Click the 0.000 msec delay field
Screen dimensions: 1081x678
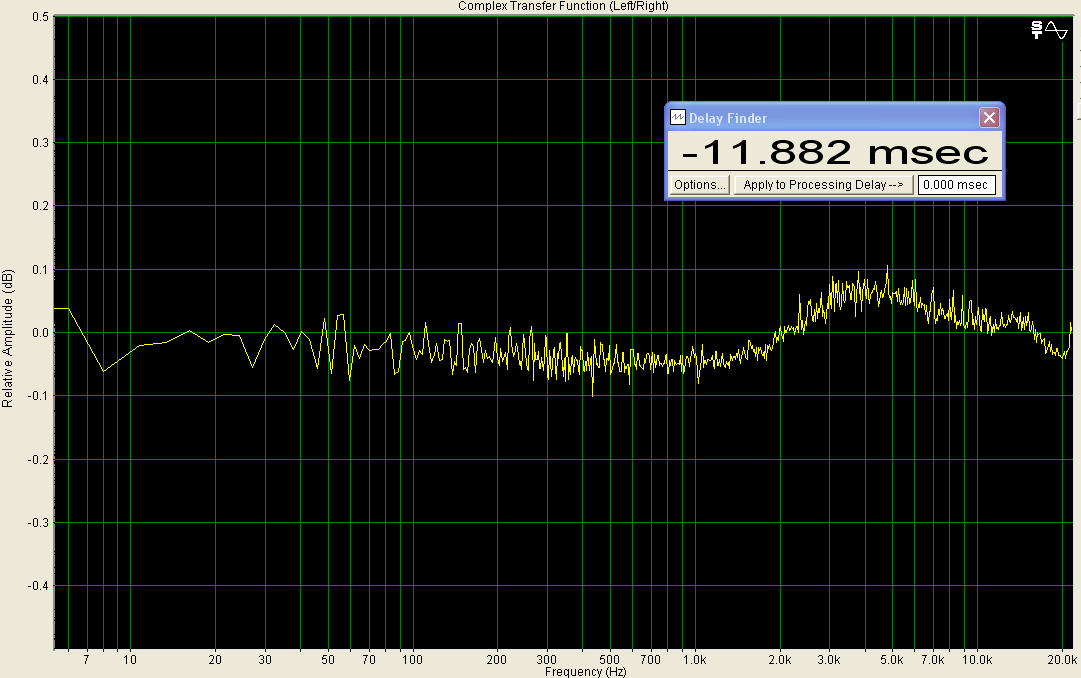pos(956,185)
